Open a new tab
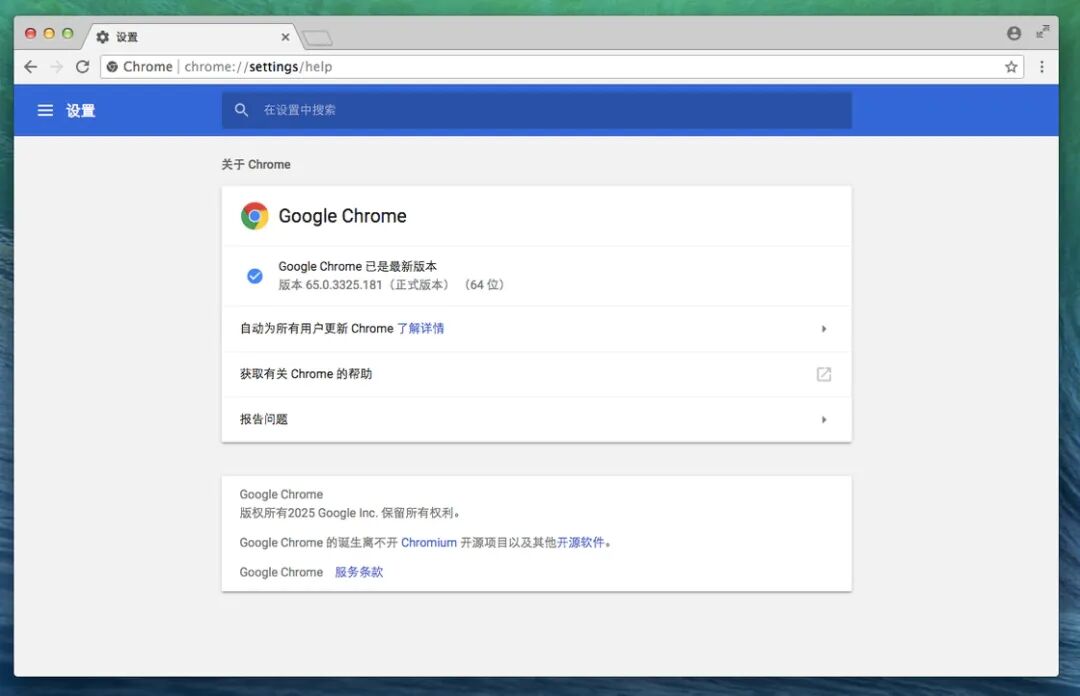The height and width of the screenshot is (696, 1080). [317, 38]
